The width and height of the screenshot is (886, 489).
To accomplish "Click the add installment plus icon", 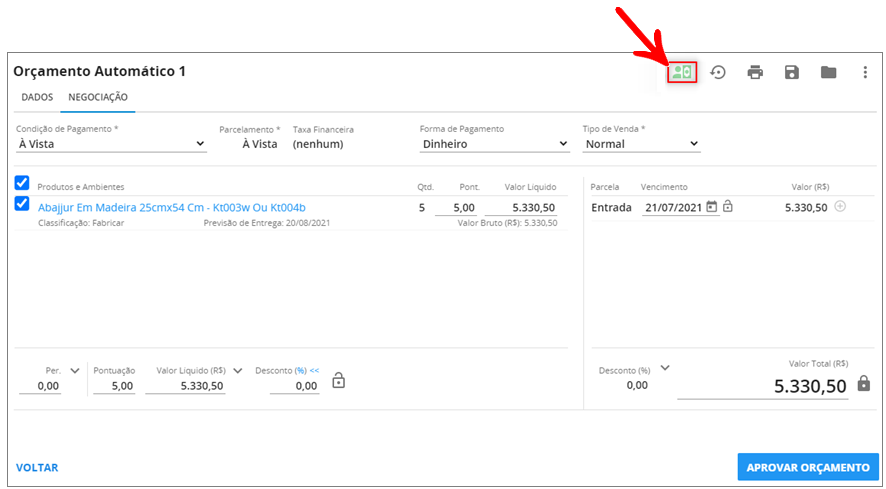I will (x=839, y=207).
